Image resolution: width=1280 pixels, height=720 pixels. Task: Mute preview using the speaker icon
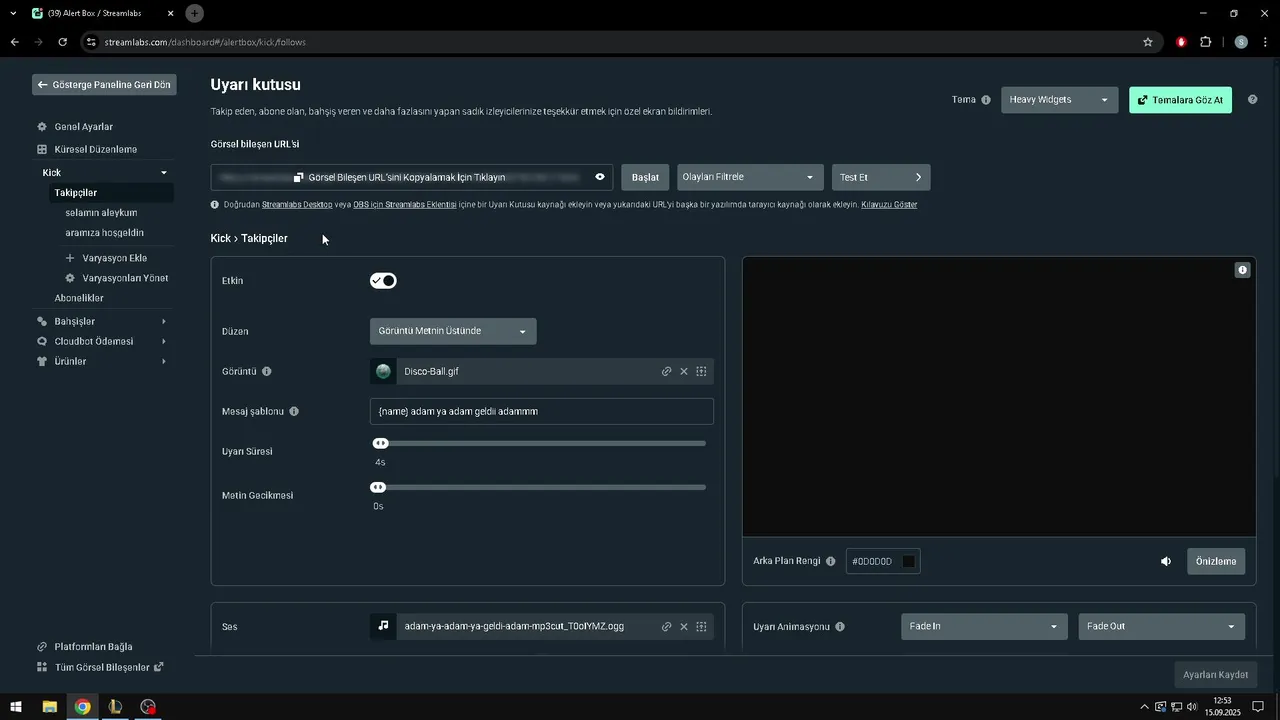(x=1166, y=561)
